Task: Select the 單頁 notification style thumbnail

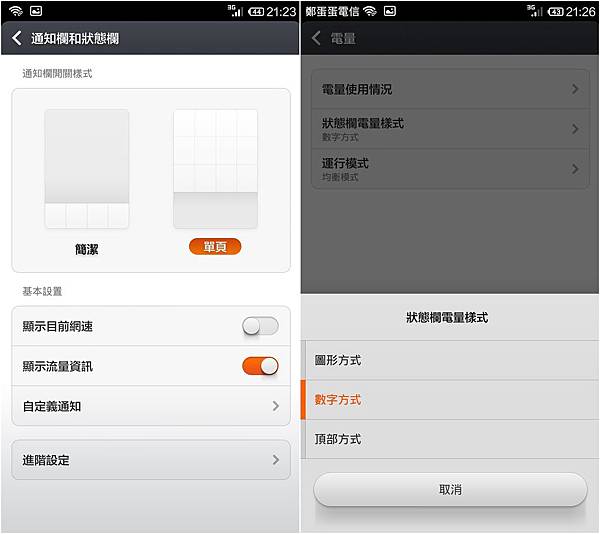Action: pyautogui.click(x=215, y=169)
